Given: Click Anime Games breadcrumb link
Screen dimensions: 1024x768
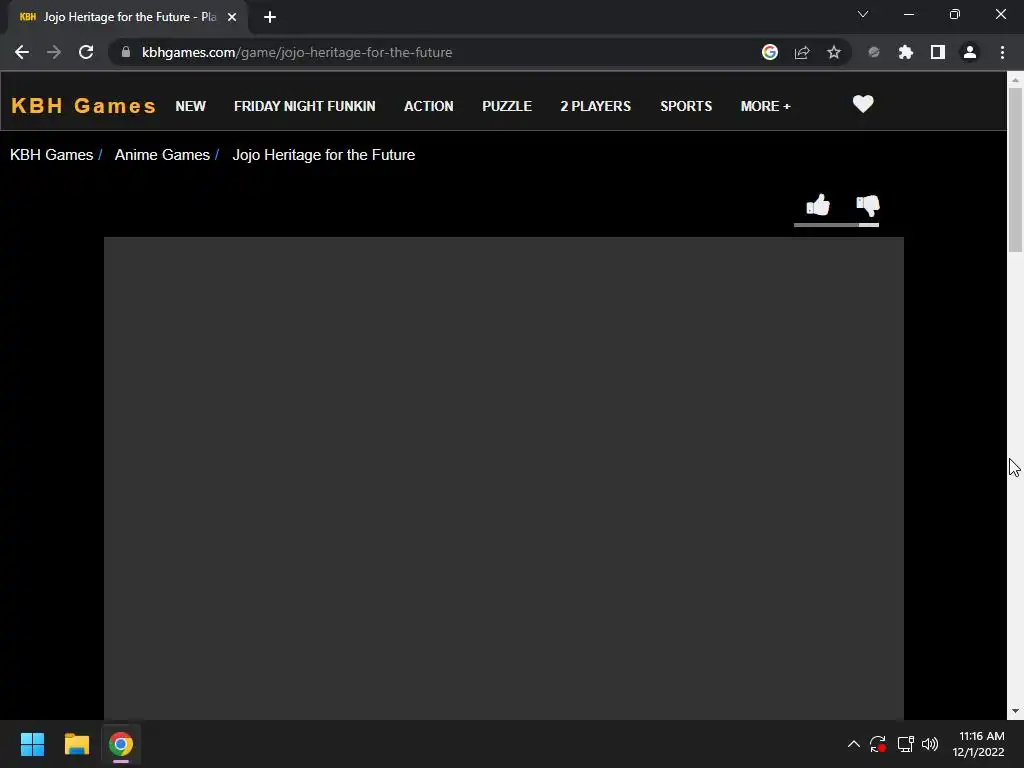Looking at the screenshot, I should tap(162, 155).
